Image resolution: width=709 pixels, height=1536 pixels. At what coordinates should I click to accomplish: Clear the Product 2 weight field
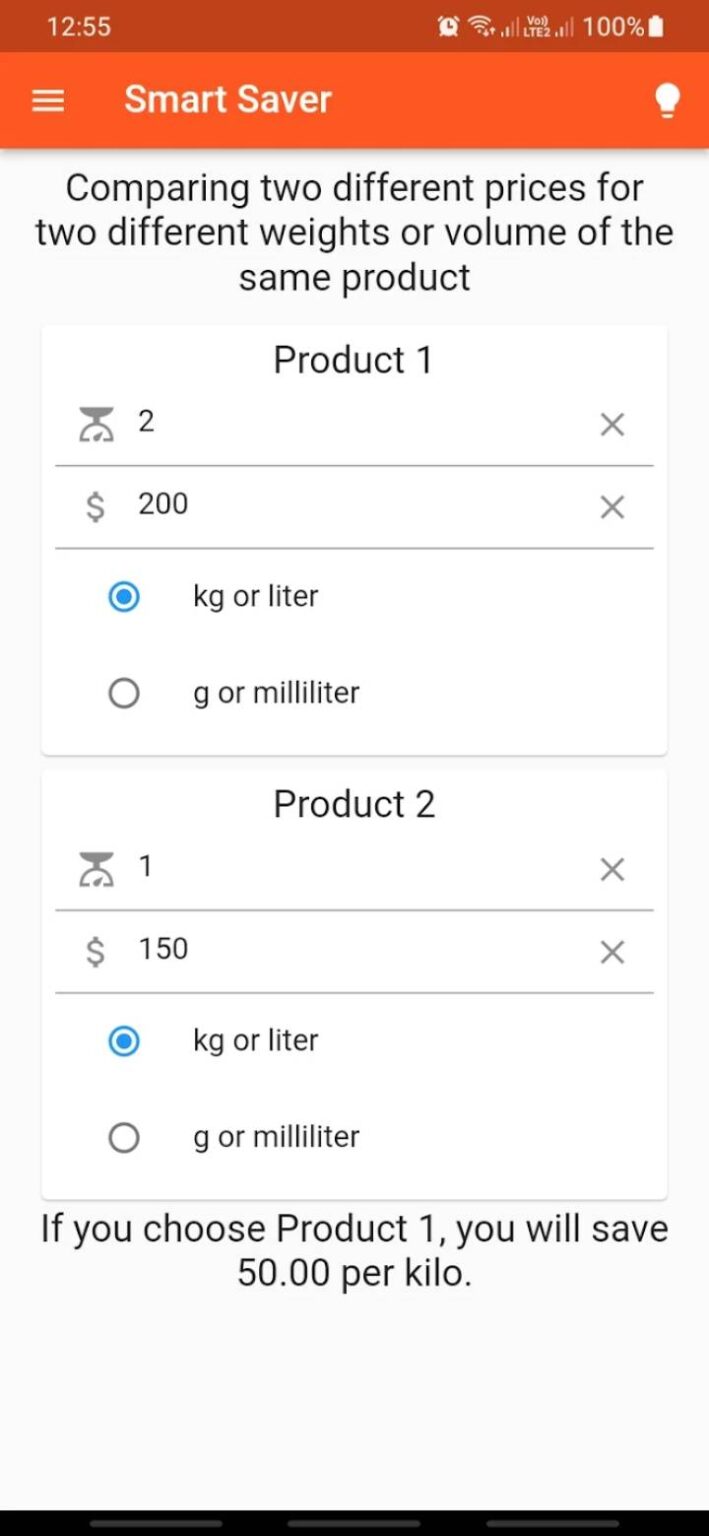(x=612, y=869)
